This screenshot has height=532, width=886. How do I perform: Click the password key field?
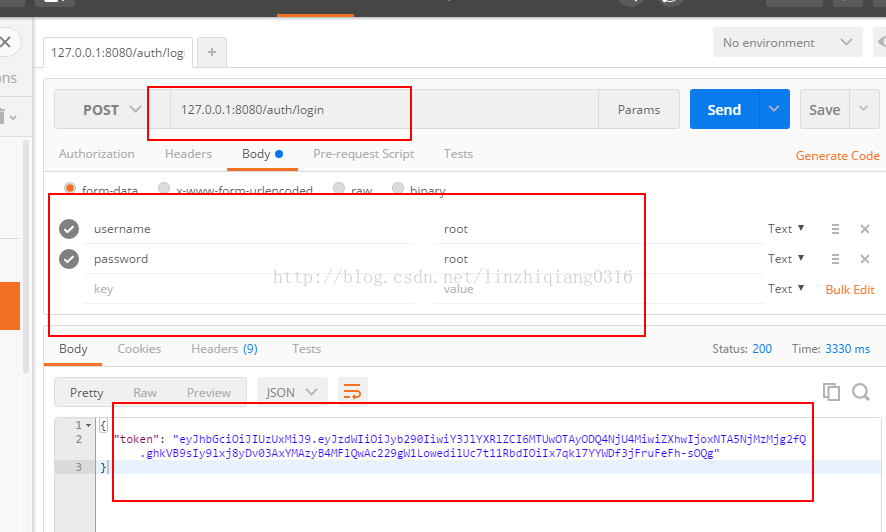(249, 259)
